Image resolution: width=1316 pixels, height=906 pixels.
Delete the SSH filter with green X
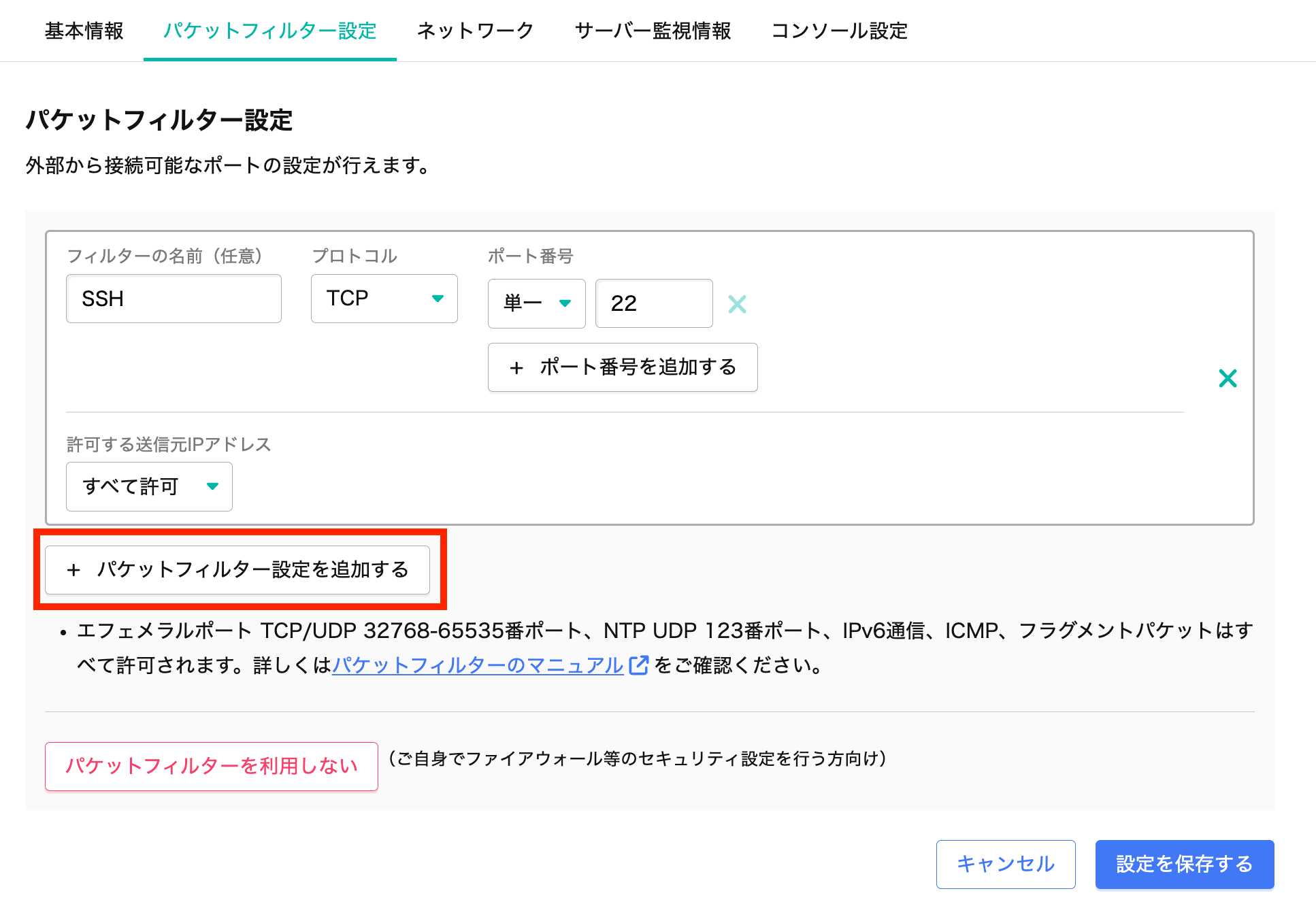1228,378
